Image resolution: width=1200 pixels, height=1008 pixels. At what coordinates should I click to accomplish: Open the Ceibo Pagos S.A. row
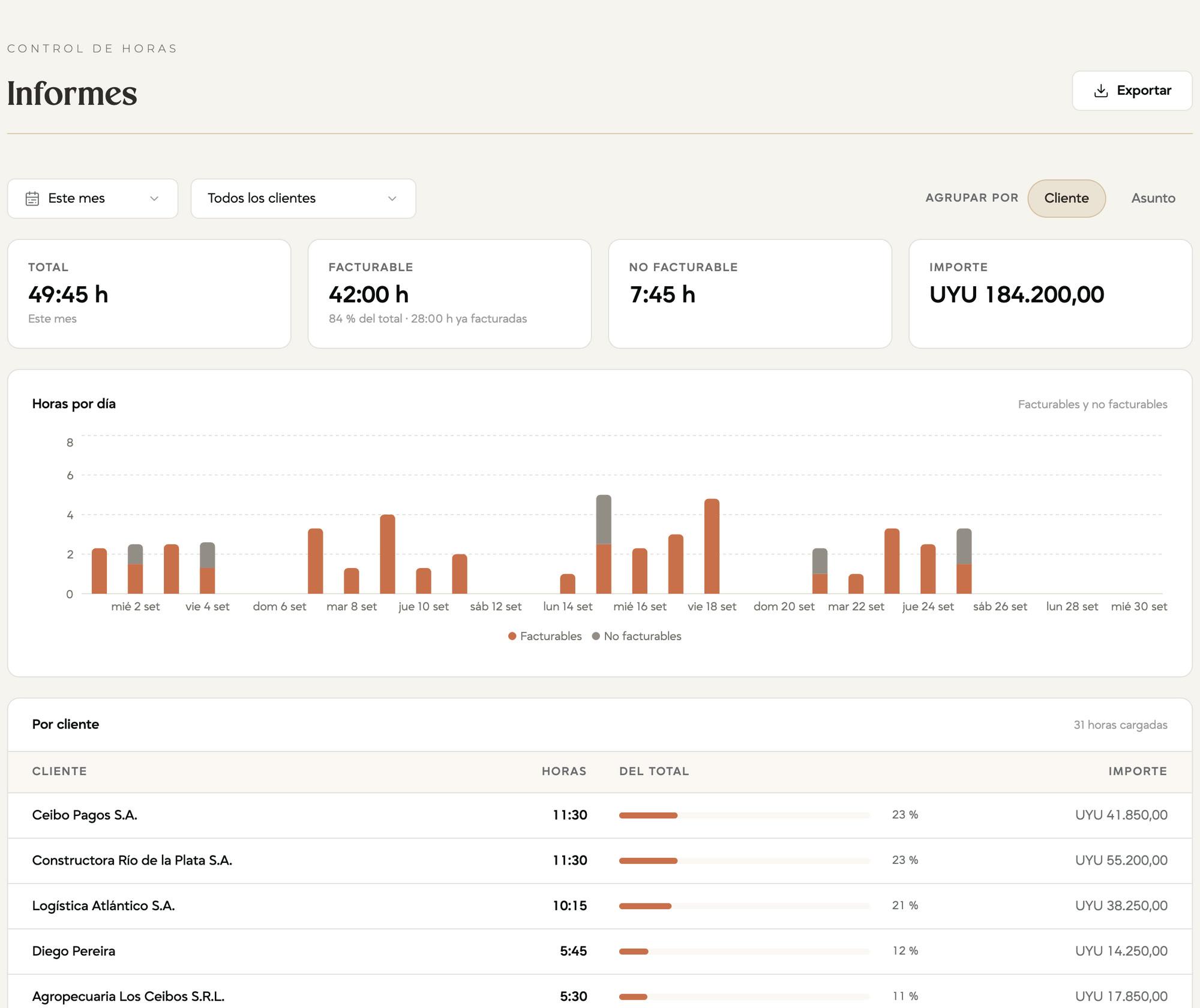[x=600, y=815]
